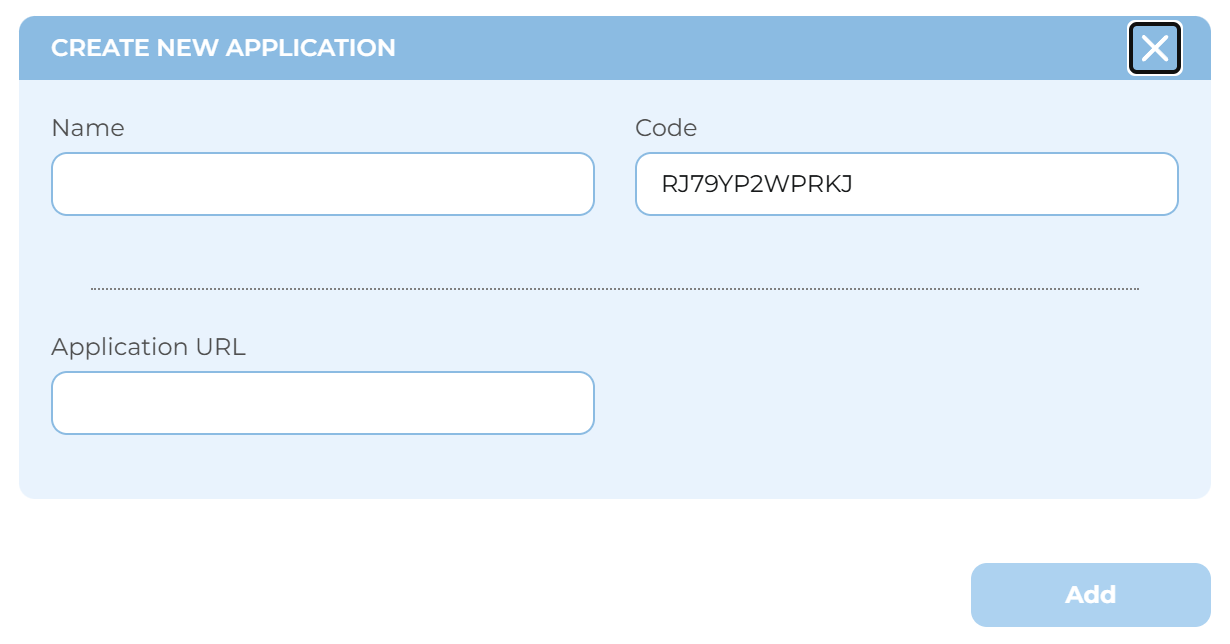Click the Application URL label
Image resolution: width=1230 pixels, height=644 pixels.
click(148, 347)
